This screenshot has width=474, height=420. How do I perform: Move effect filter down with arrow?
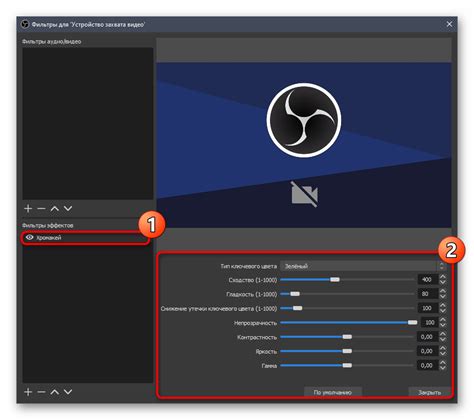[68, 392]
